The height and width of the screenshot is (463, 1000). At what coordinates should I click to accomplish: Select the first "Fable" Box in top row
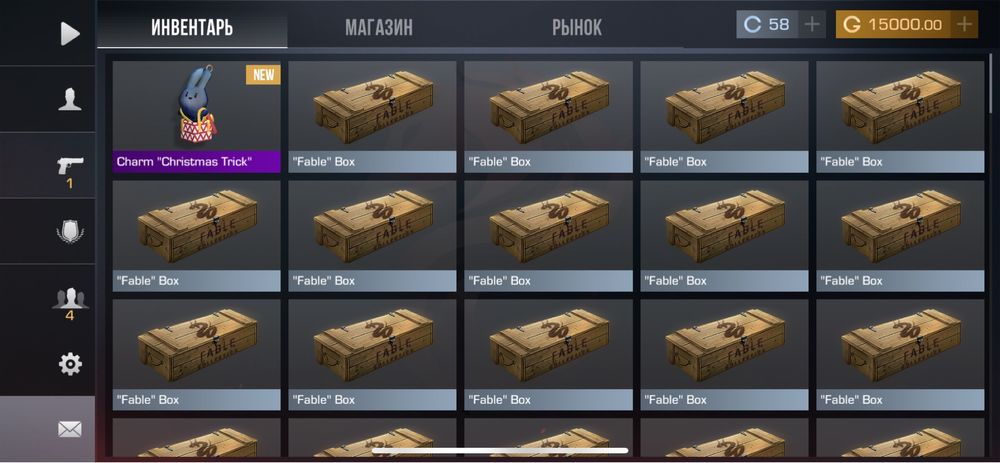click(x=372, y=117)
